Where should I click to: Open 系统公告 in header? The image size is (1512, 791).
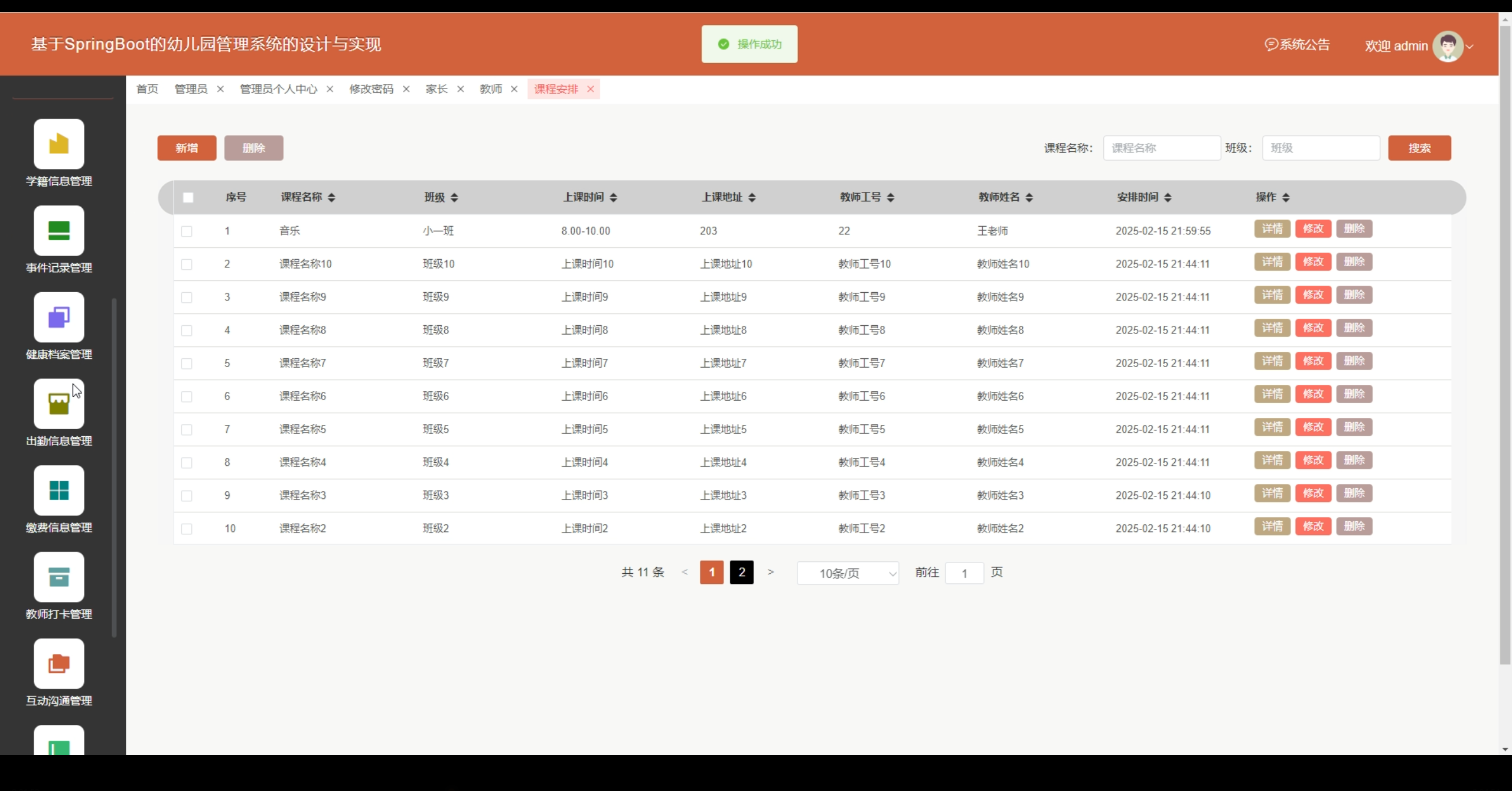[1298, 45]
